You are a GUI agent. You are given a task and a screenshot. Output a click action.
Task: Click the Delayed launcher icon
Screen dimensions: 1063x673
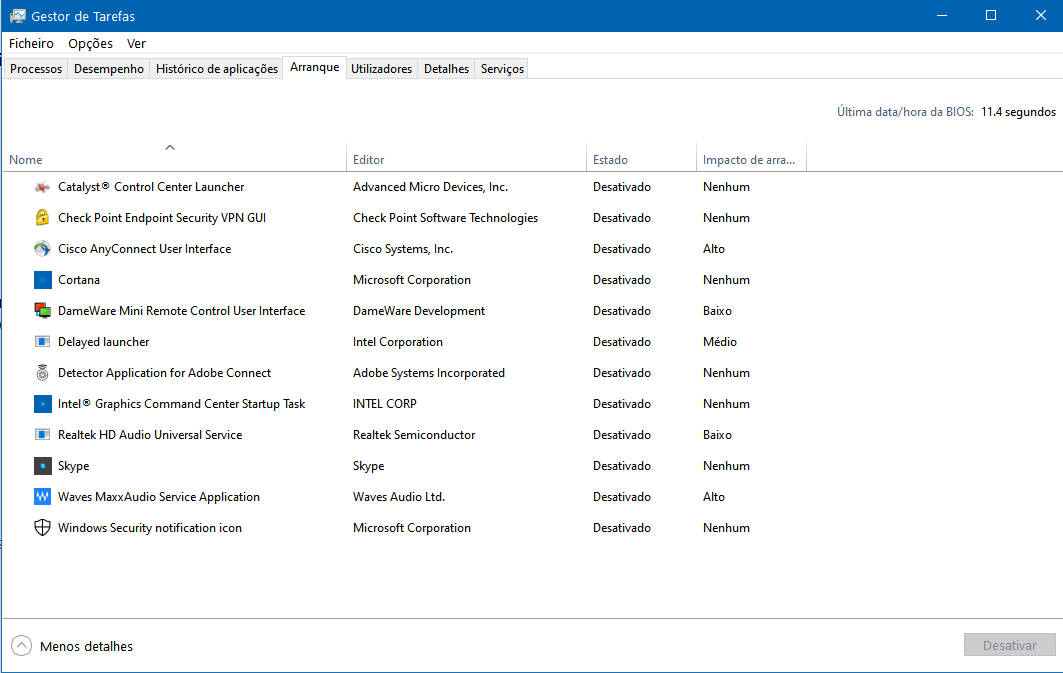[42, 342]
